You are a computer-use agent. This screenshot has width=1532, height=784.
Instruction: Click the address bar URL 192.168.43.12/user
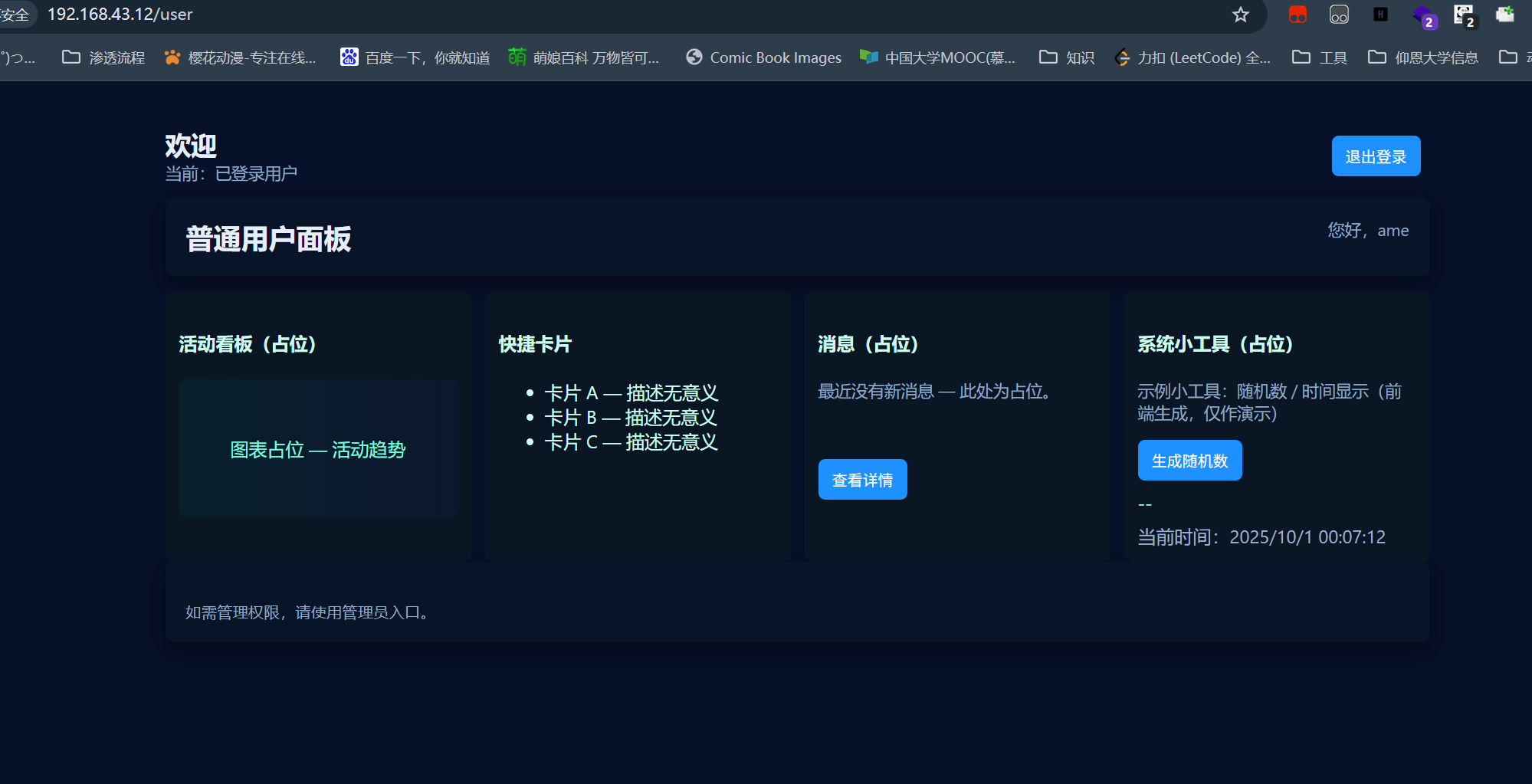click(120, 15)
